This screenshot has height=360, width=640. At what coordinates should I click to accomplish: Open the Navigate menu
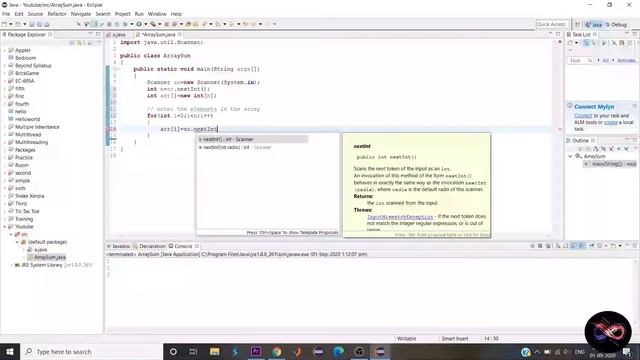pyautogui.click(x=81, y=14)
